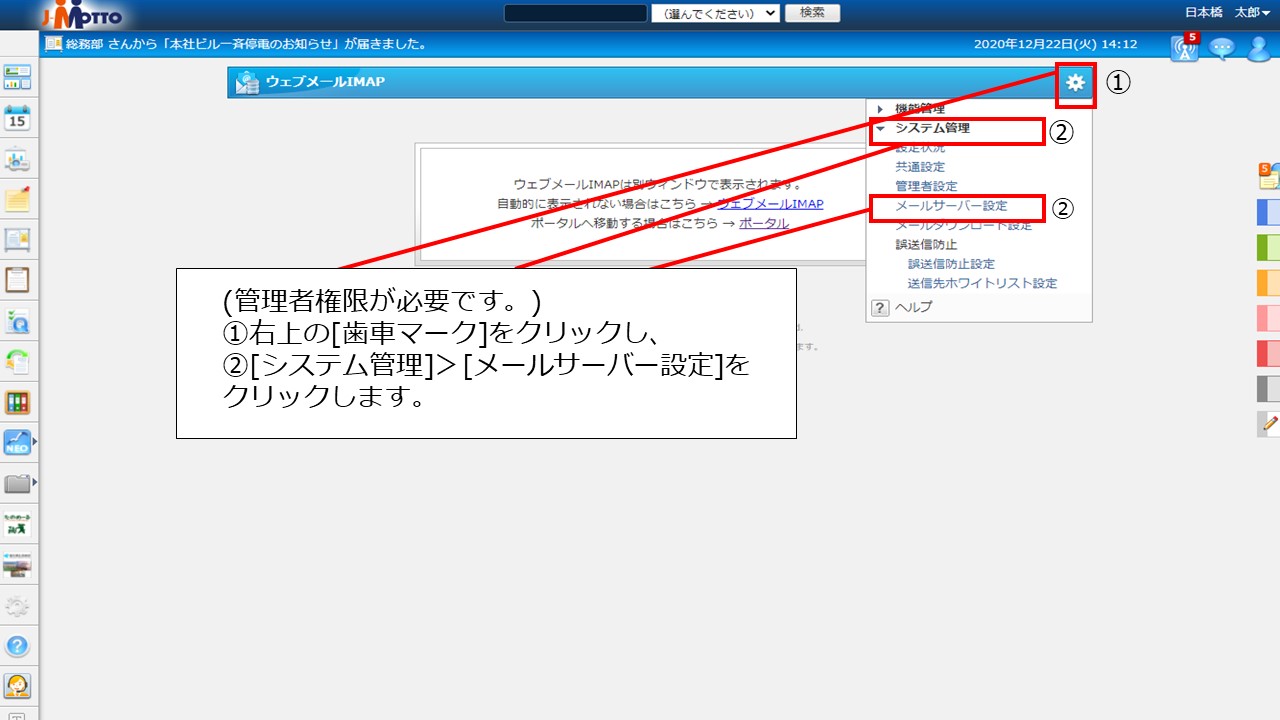Open the green circular arrow sidebar icon
Image resolution: width=1280 pixels, height=720 pixels.
[x=18, y=361]
